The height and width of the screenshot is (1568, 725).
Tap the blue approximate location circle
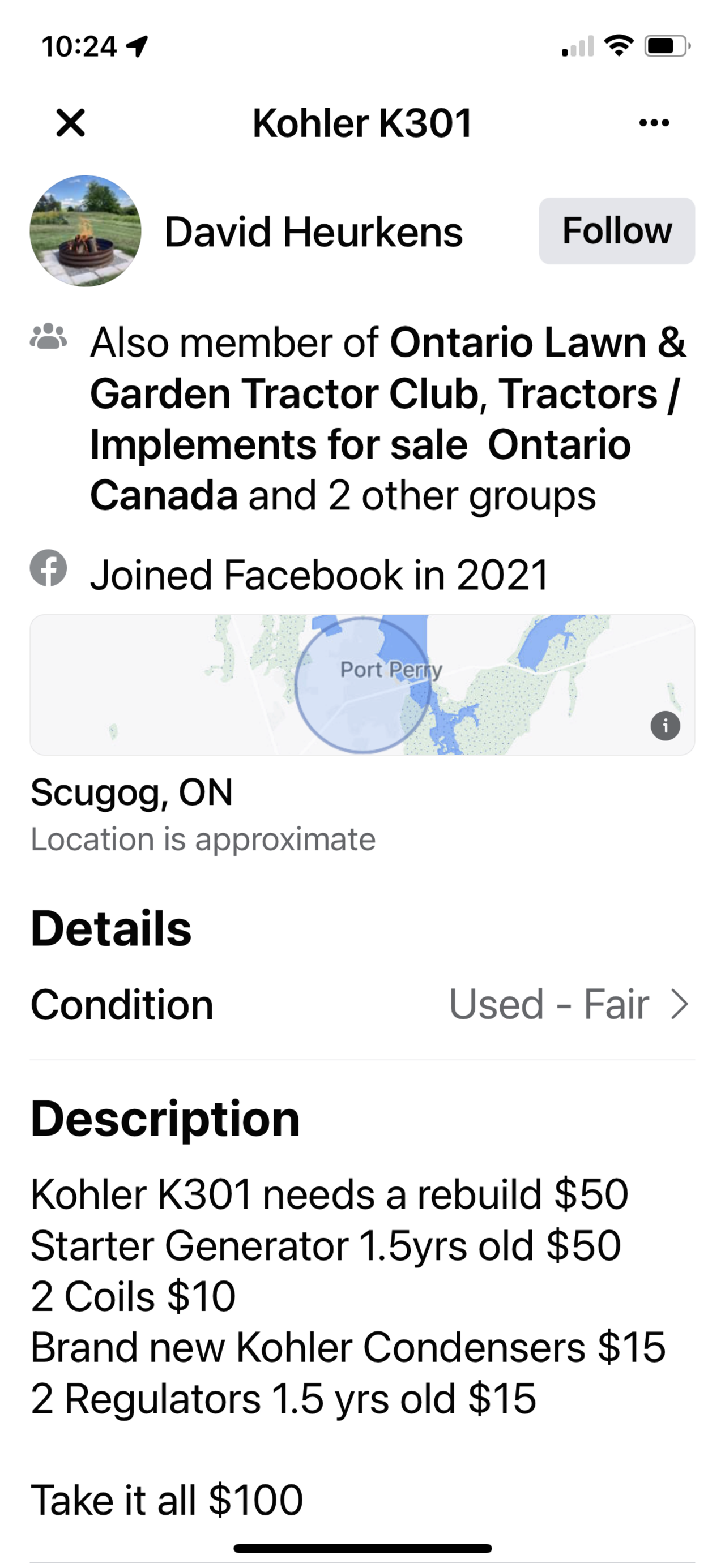tap(362, 685)
